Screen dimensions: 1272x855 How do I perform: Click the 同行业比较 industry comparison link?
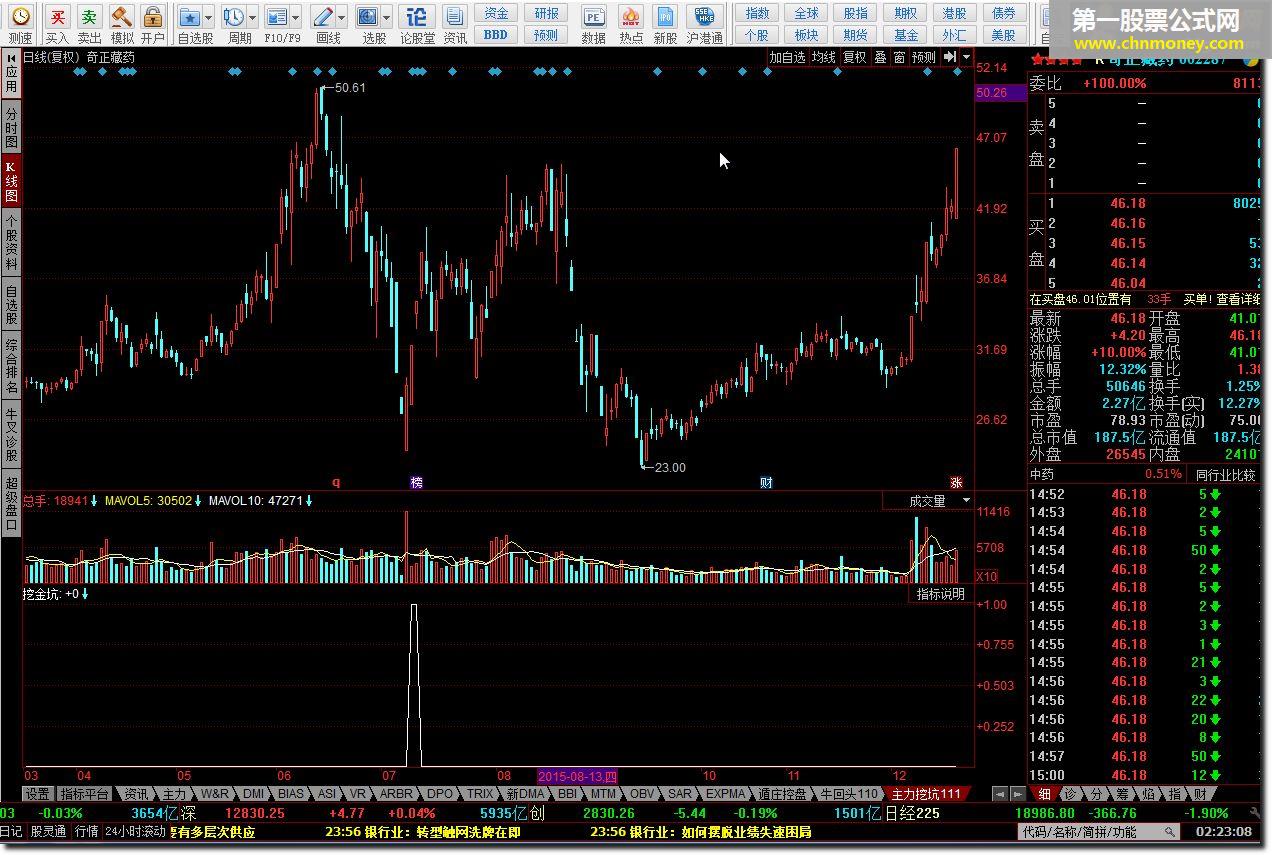coord(1225,475)
